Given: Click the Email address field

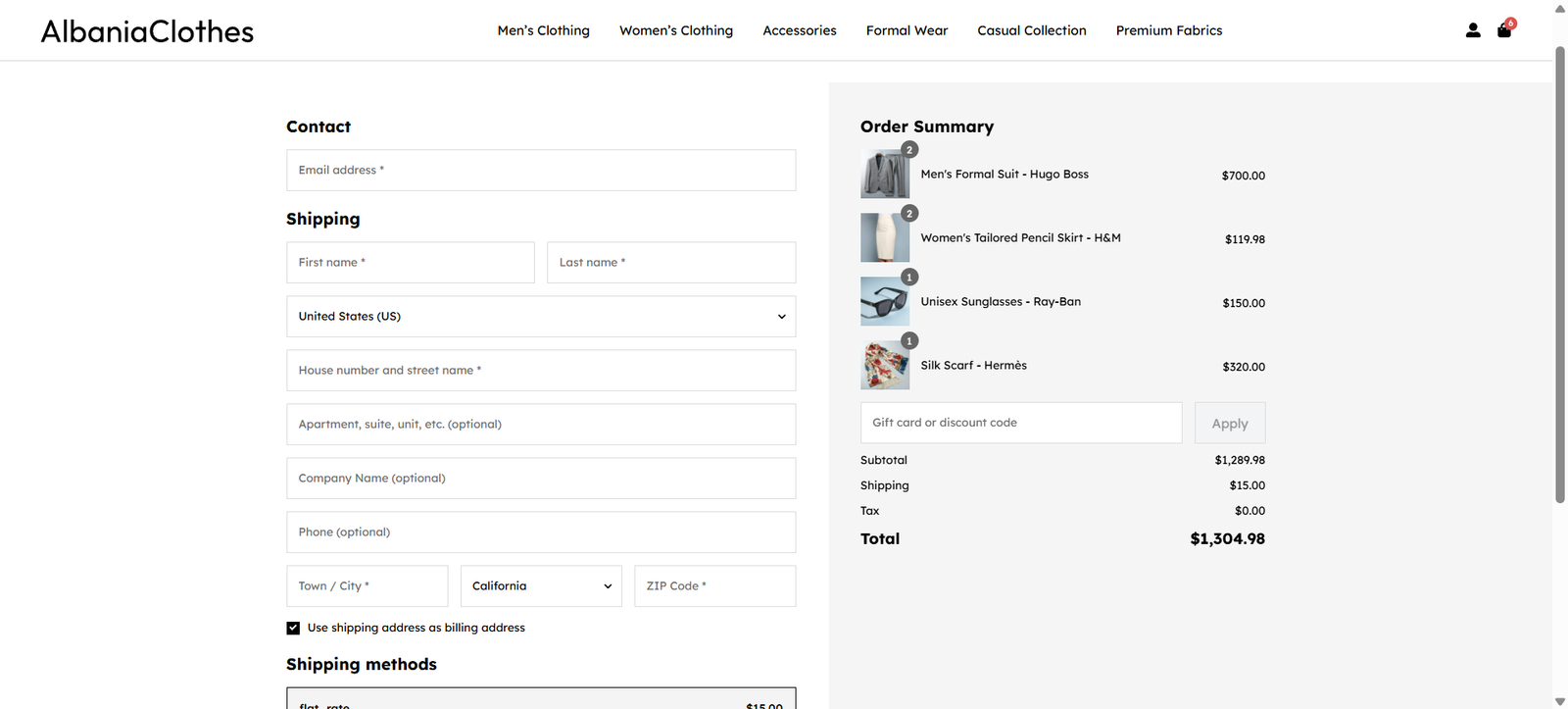Looking at the screenshot, I should pyautogui.click(x=540, y=171).
